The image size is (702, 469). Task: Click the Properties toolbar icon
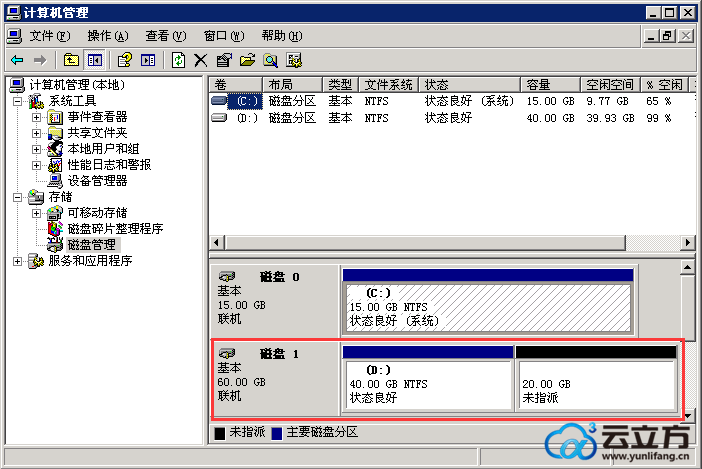pos(223,60)
